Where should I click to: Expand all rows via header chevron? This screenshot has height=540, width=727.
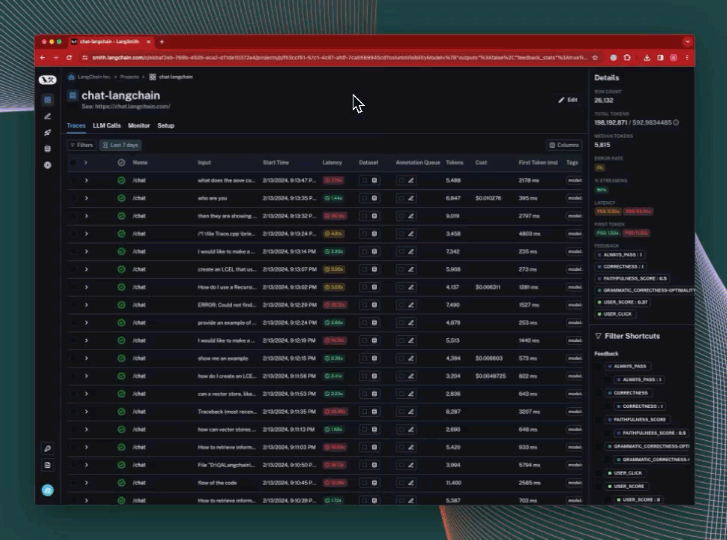86,163
